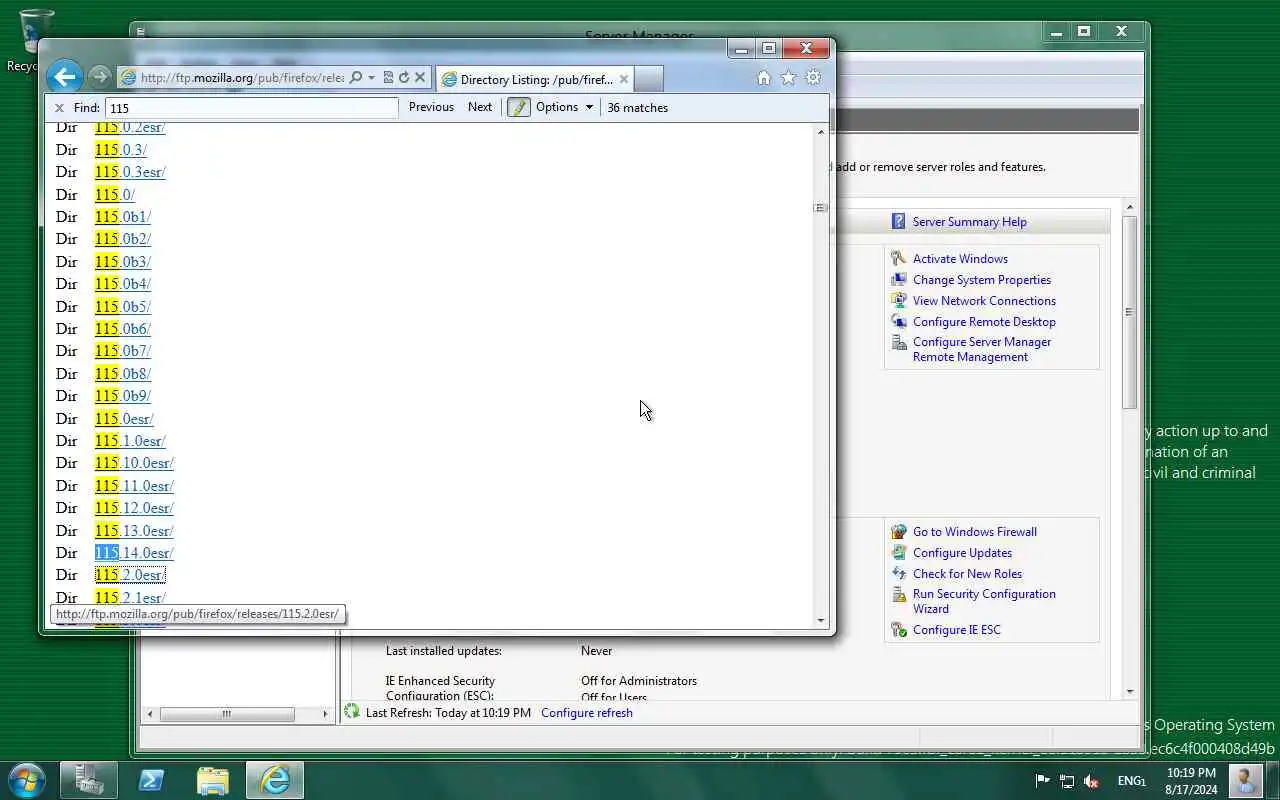Open Server Manager from taskbar
This screenshot has width=1280, height=800.
click(89, 779)
